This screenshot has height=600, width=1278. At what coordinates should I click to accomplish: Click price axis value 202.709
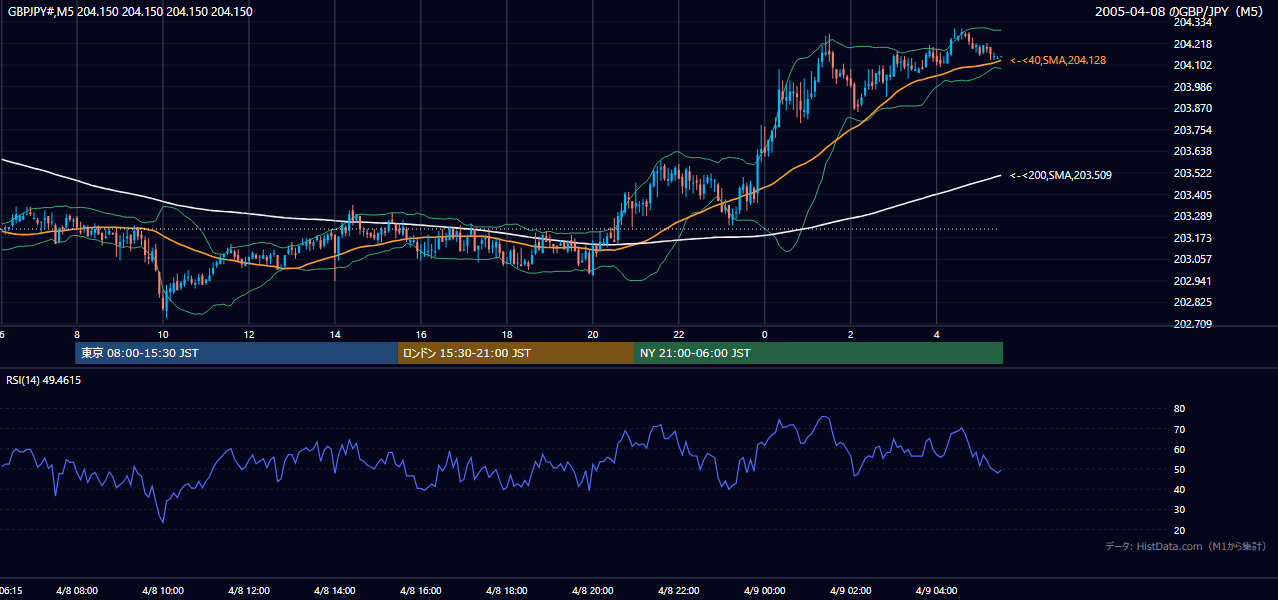[1193, 324]
